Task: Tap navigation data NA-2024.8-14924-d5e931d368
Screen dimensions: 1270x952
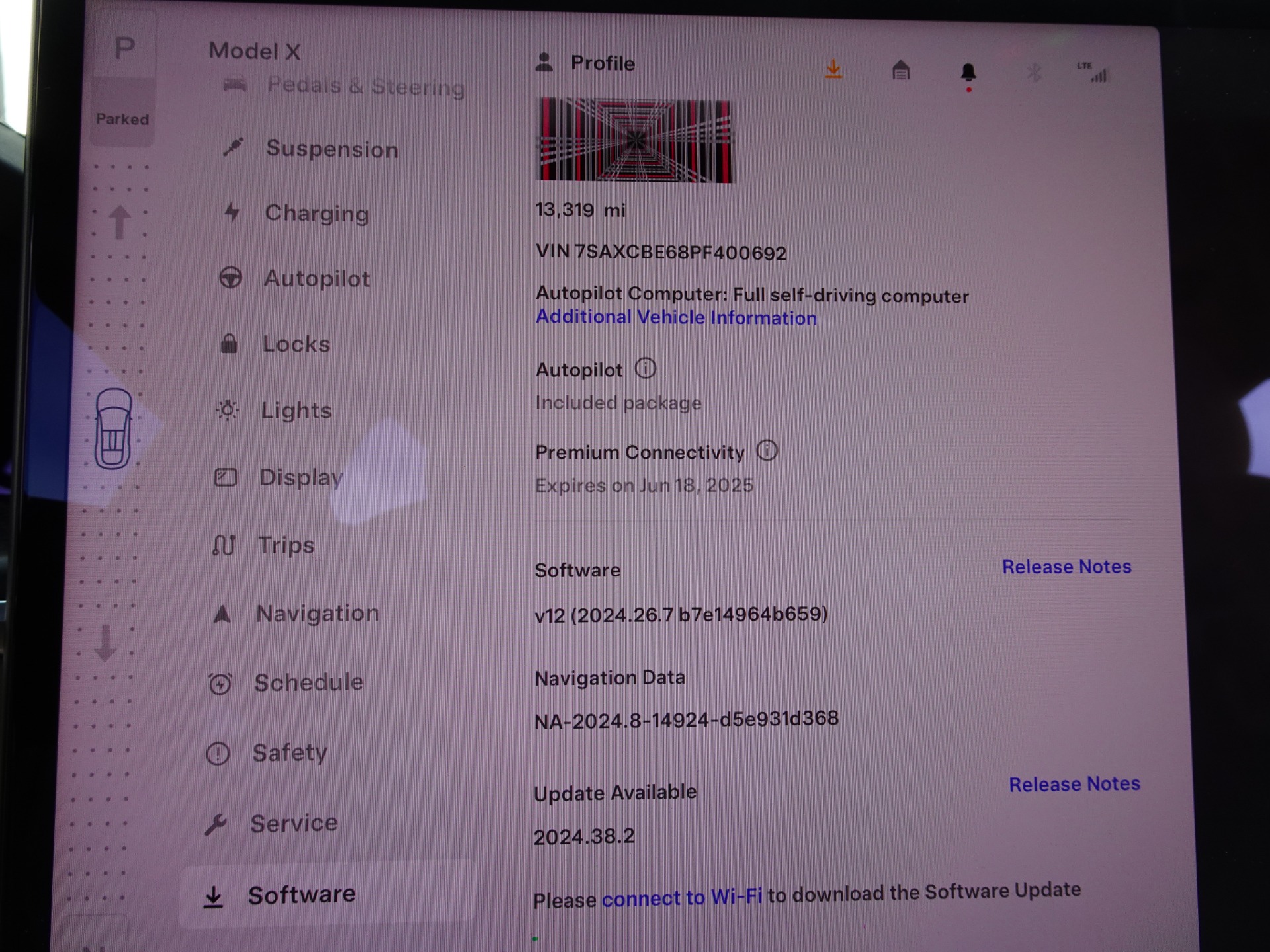Action: pos(686,719)
